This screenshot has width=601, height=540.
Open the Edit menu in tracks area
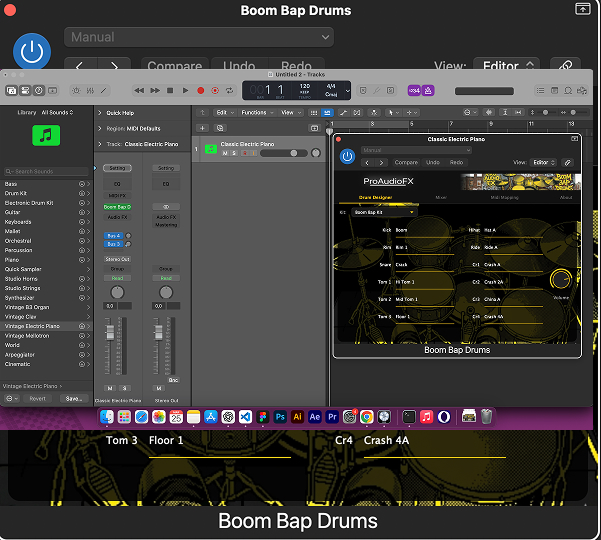click(x=224, y=113)
